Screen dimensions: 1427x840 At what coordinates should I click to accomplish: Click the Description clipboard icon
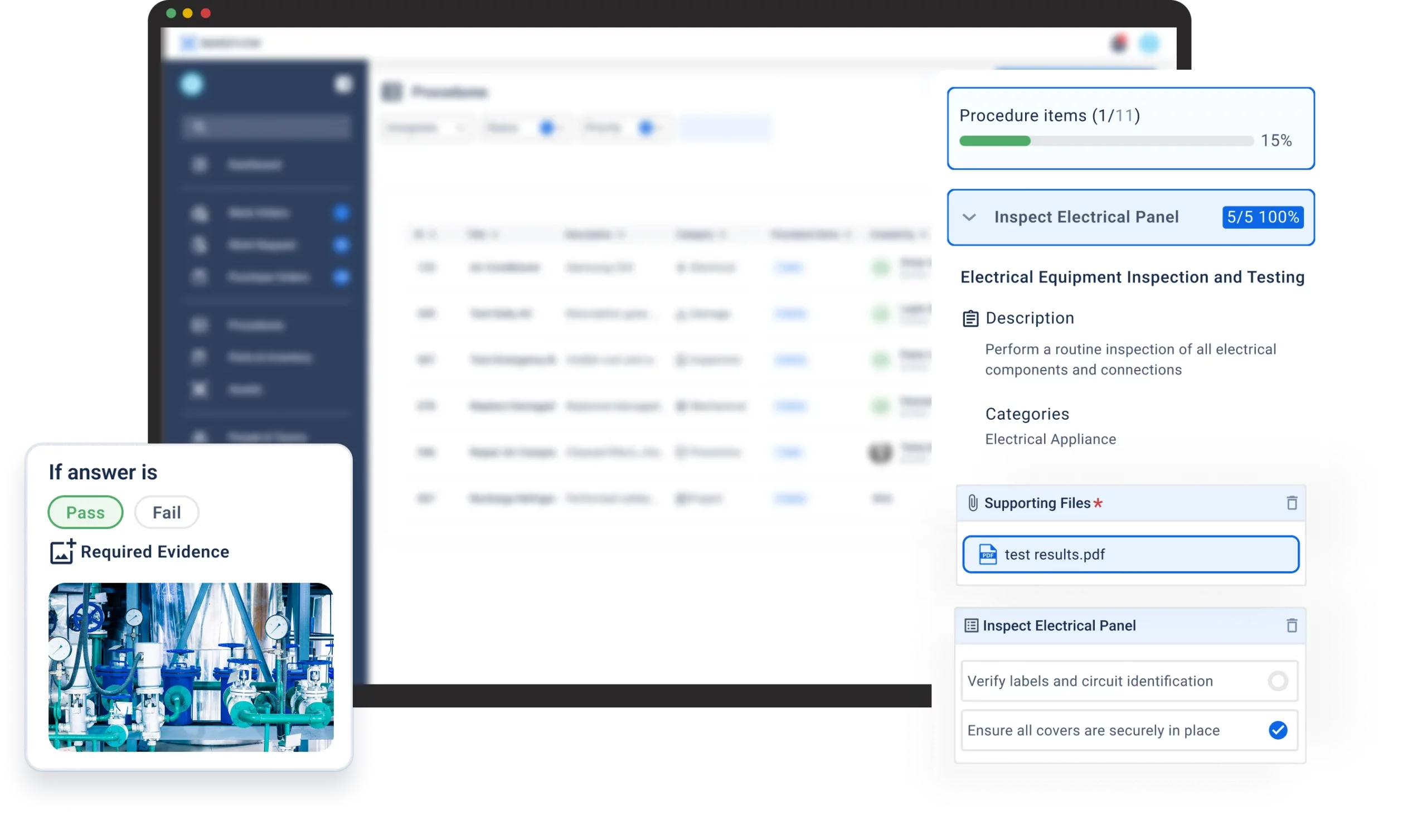970,319
